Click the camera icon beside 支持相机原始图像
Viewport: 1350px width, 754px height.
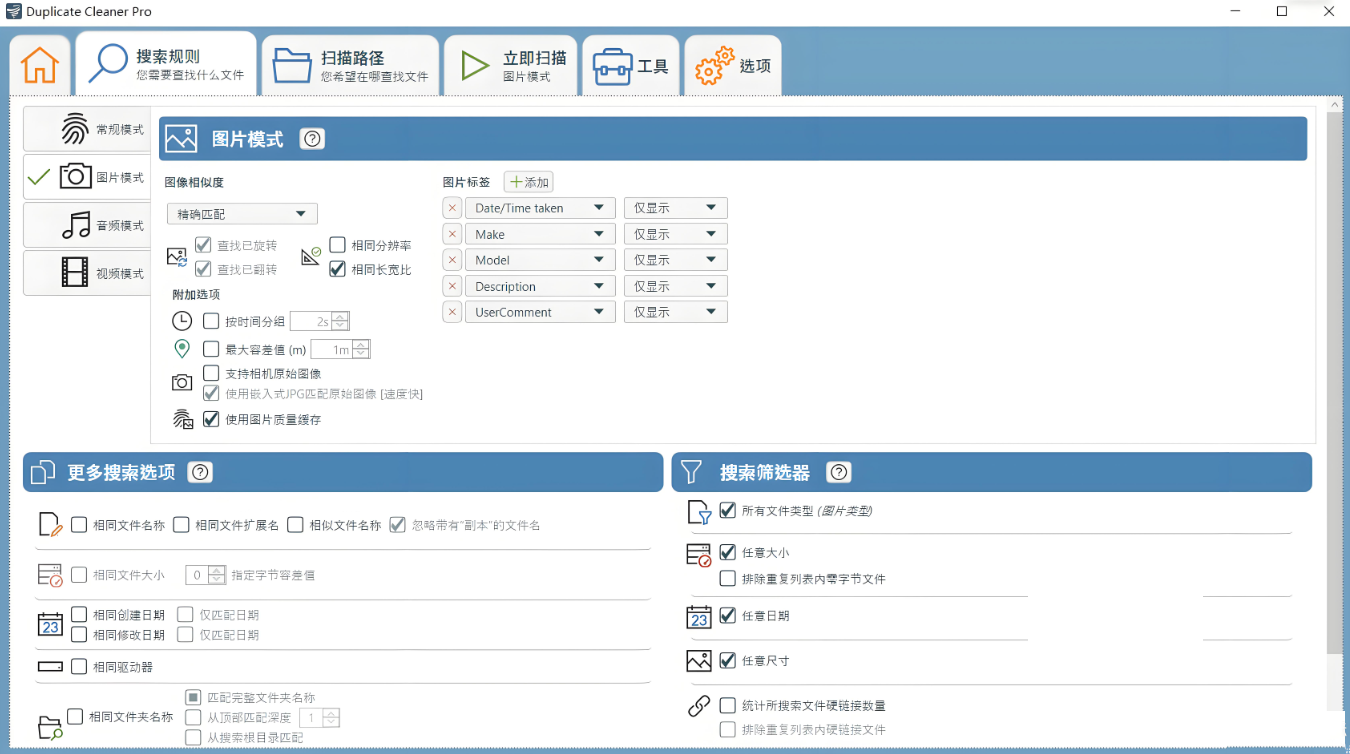(182, 382)
